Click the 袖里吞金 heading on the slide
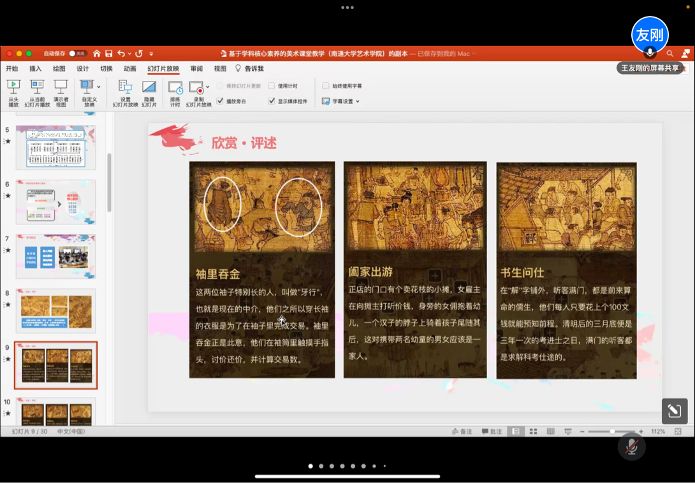Viewport: 695px width, 483px height. point(218,274)
